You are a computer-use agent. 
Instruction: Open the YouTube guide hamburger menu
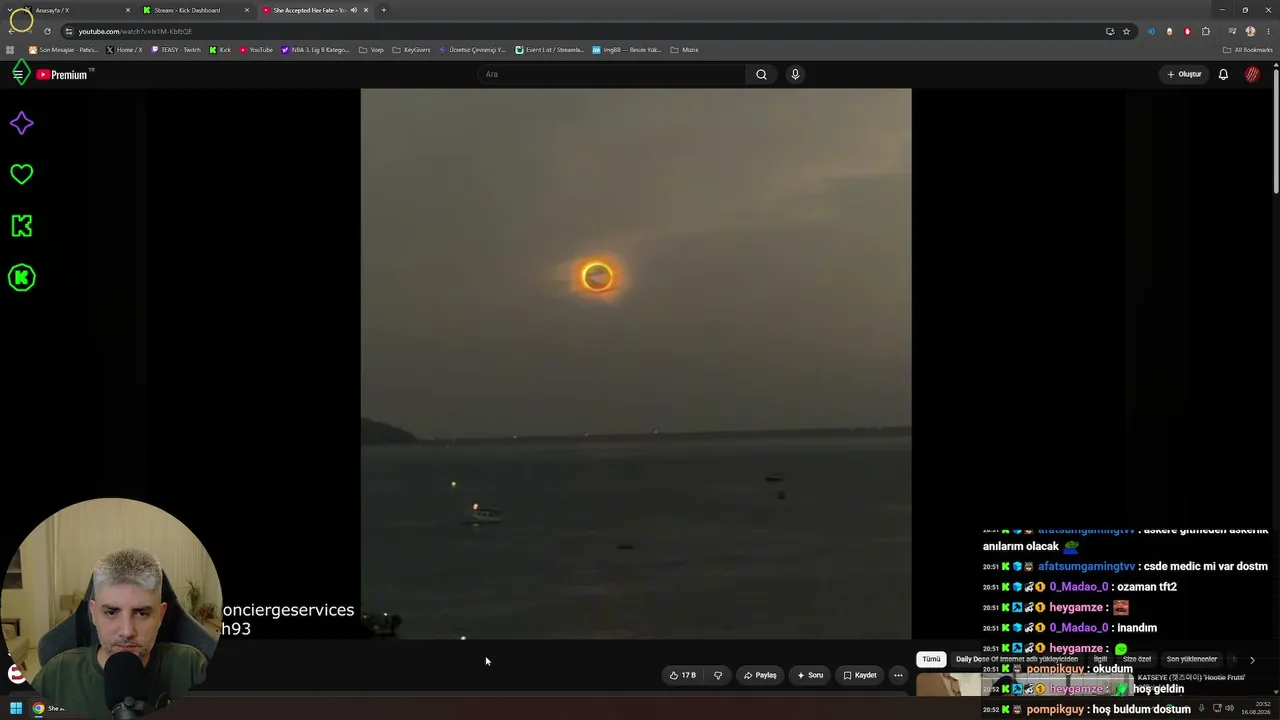point(18,74)
